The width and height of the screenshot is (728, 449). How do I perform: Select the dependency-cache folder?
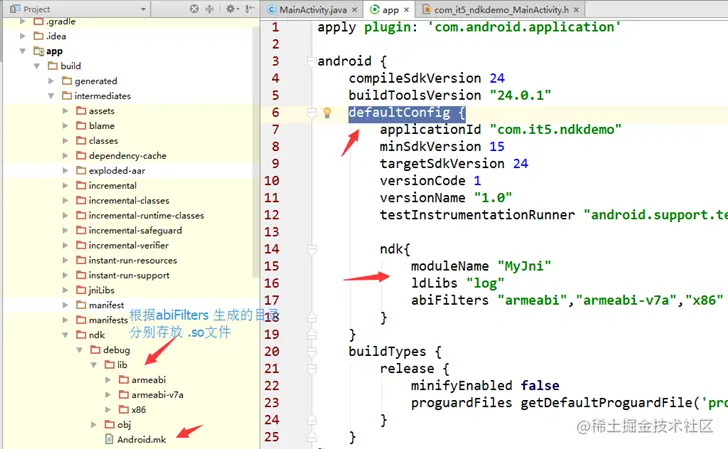[x=121, y=156]
